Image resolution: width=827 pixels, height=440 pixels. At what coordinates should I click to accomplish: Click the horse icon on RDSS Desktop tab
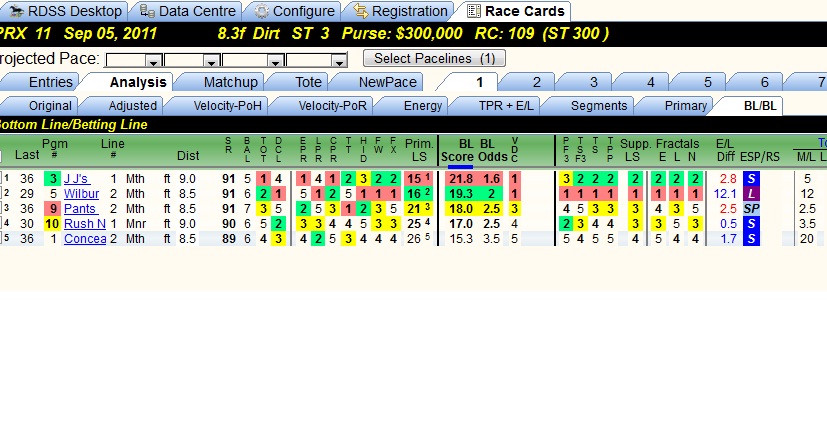[17, 11]
